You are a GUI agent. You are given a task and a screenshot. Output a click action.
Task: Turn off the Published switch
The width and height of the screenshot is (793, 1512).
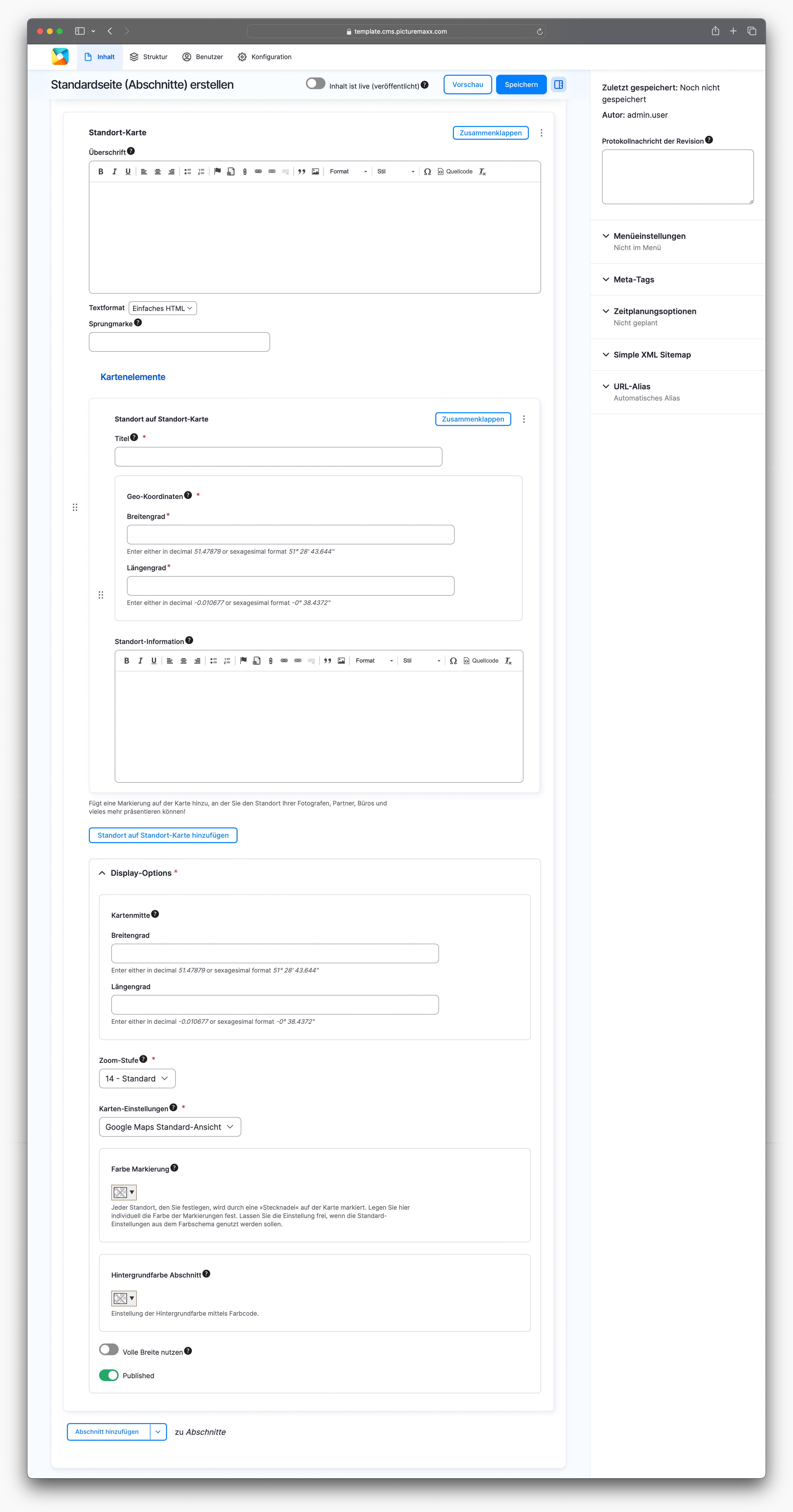pos(109,1375)
